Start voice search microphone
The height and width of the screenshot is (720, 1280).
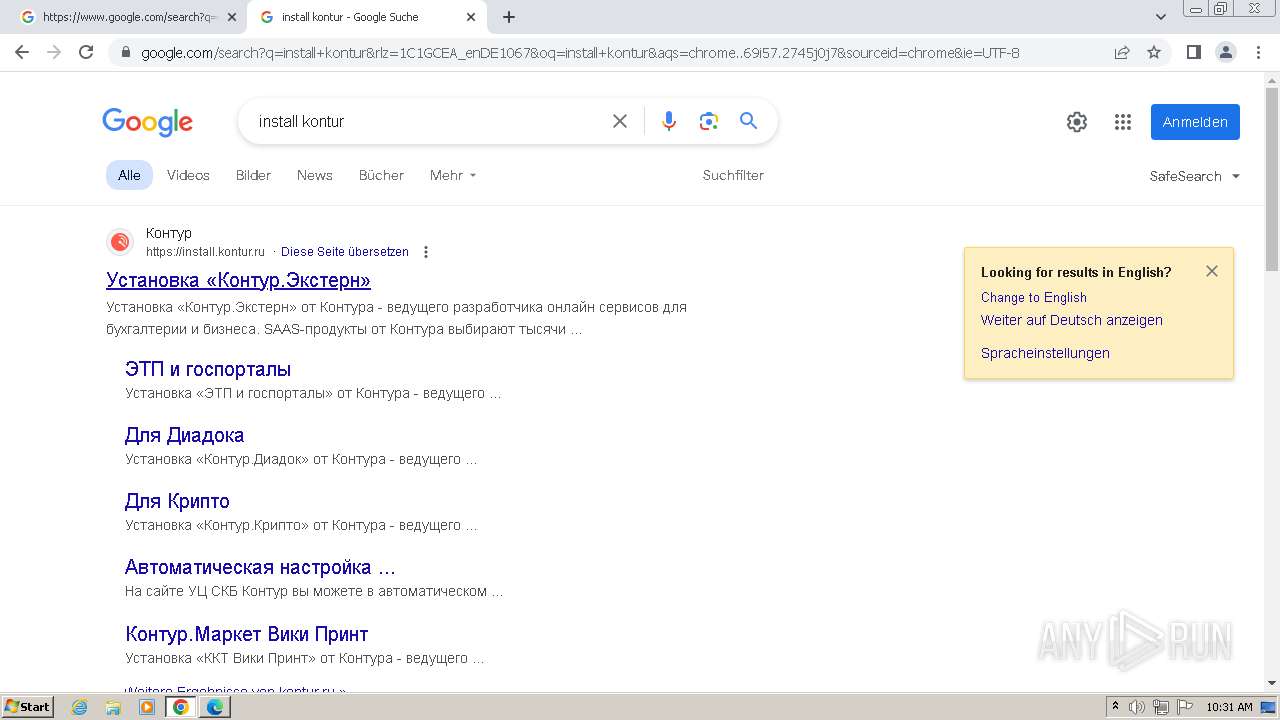pos(669,121)
